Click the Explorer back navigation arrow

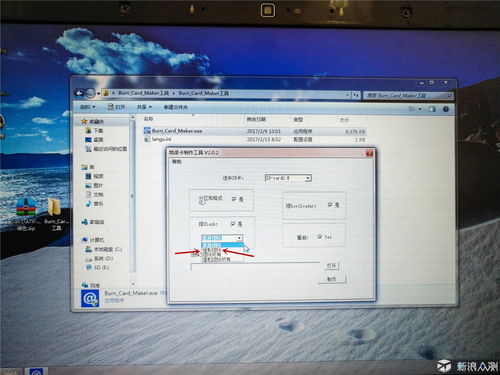tap(79, 93)
